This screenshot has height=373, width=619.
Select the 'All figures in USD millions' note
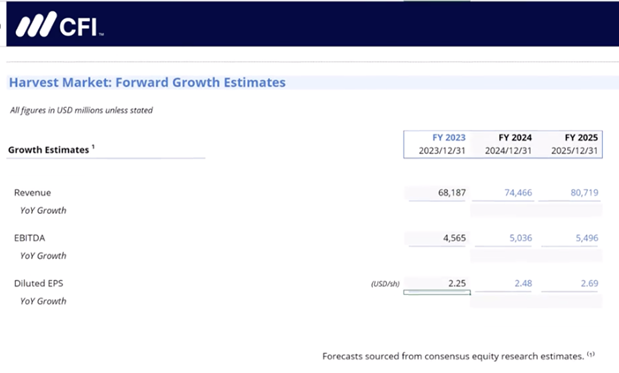(x=81, y=110)
